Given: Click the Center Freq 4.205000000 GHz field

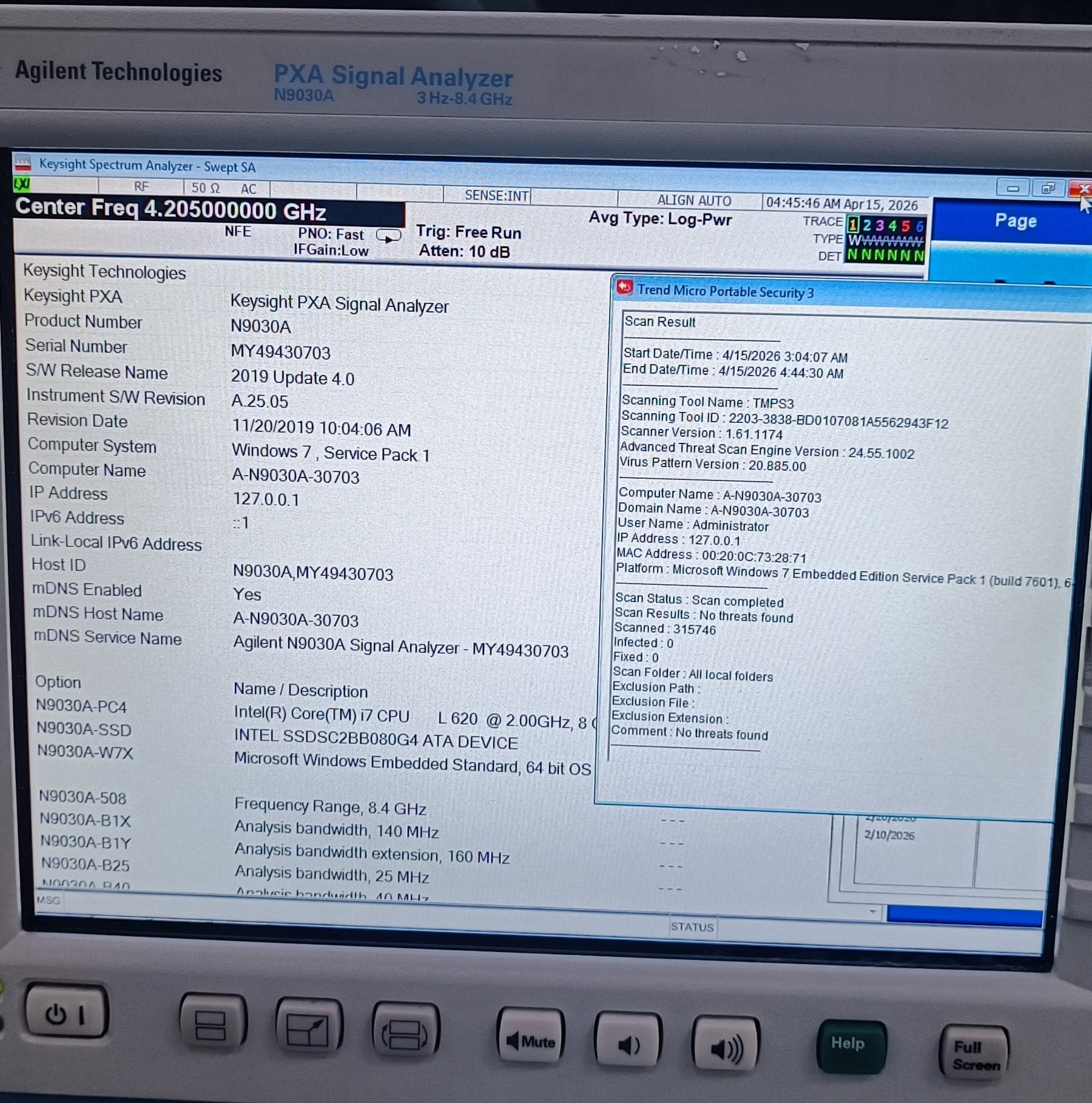Looking at the screenshot, I should click(x=209, y=210).
